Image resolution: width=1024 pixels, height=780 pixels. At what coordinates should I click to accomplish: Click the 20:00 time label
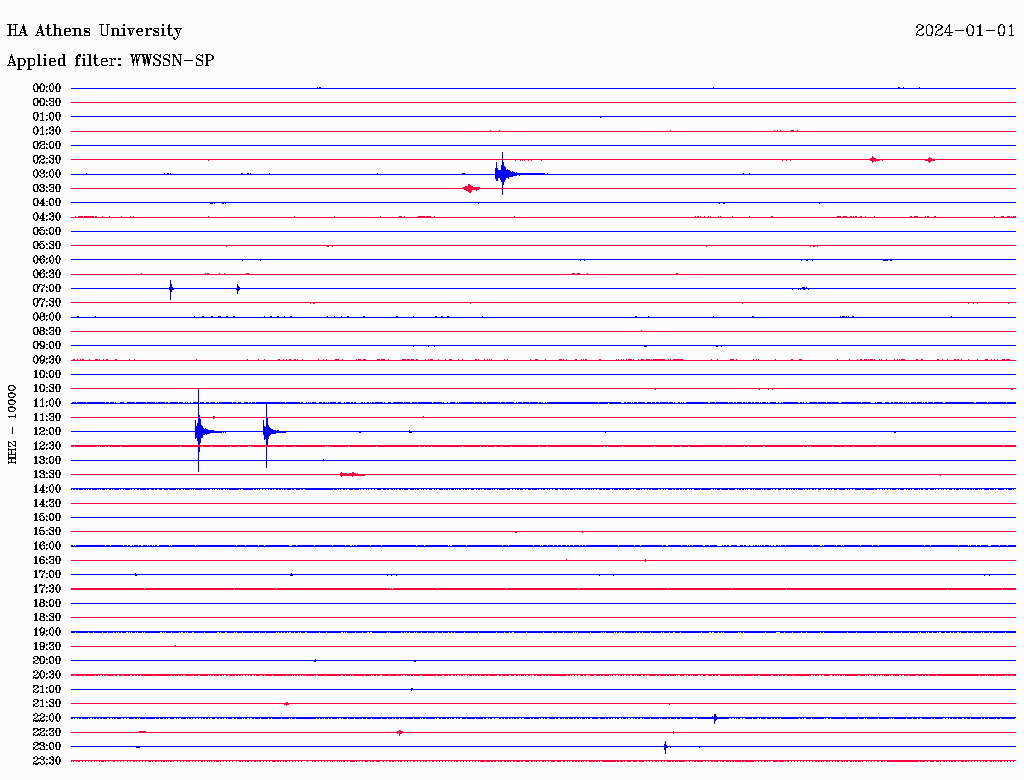tap(47, 660)
